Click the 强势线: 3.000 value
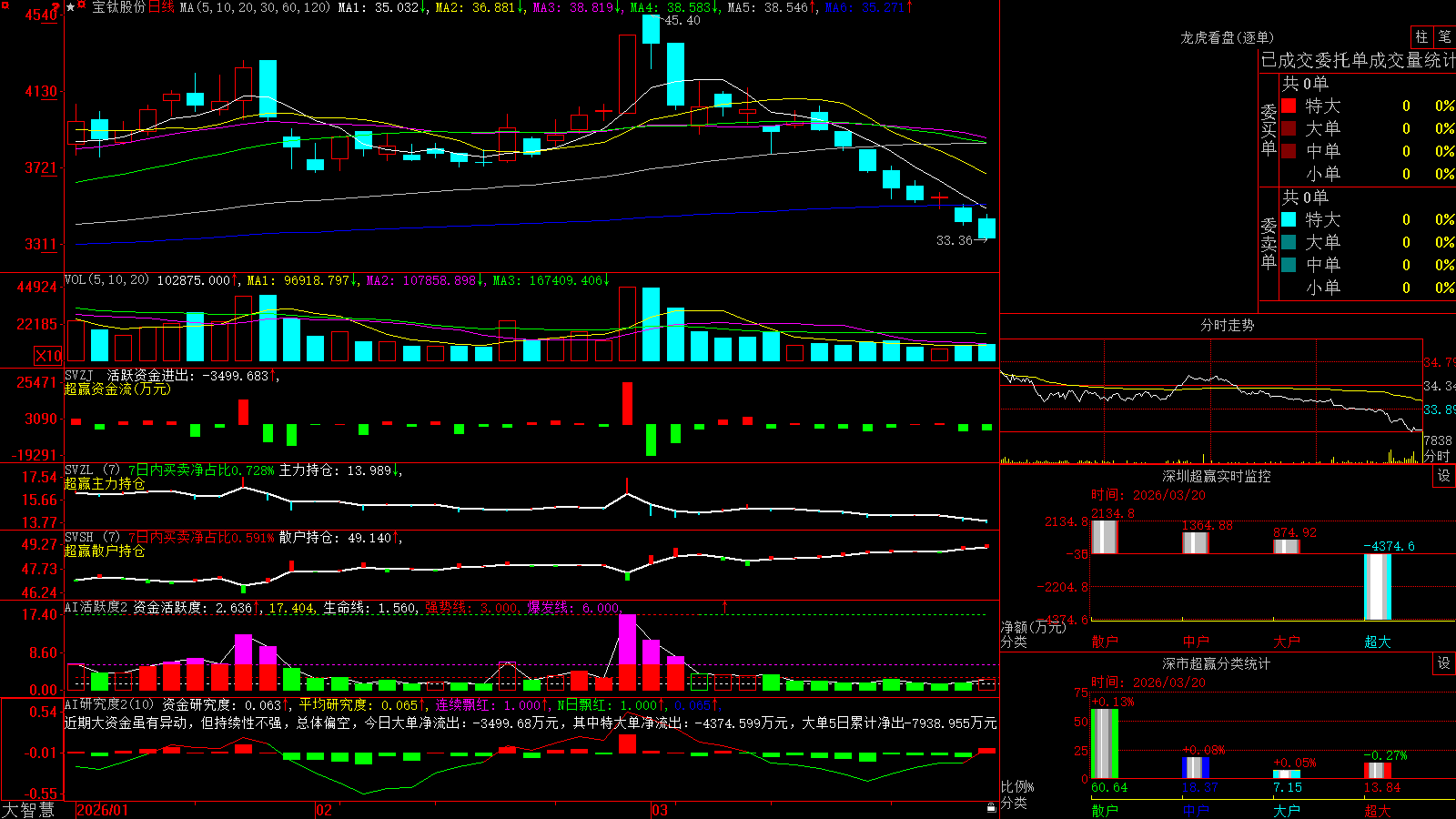Screen dimensions: 1456x819 pyautogui.click(x=472, y=608)
